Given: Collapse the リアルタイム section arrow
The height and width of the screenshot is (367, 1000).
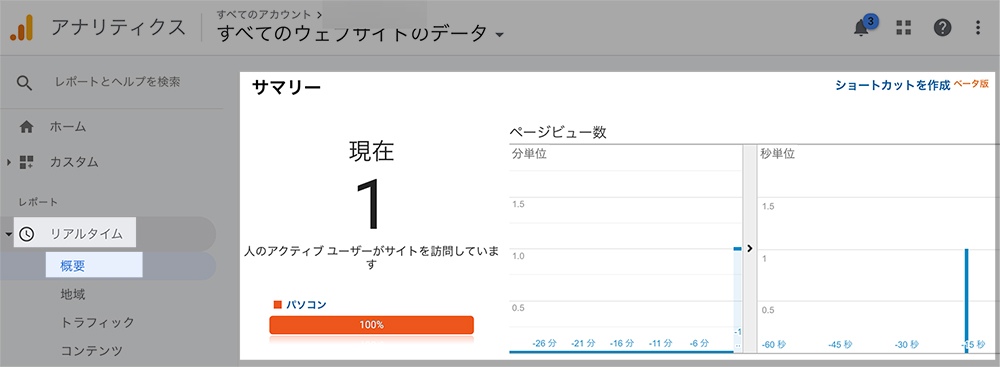Looking at the screenshot, I should pyautogui.click(x=9, y=234).
